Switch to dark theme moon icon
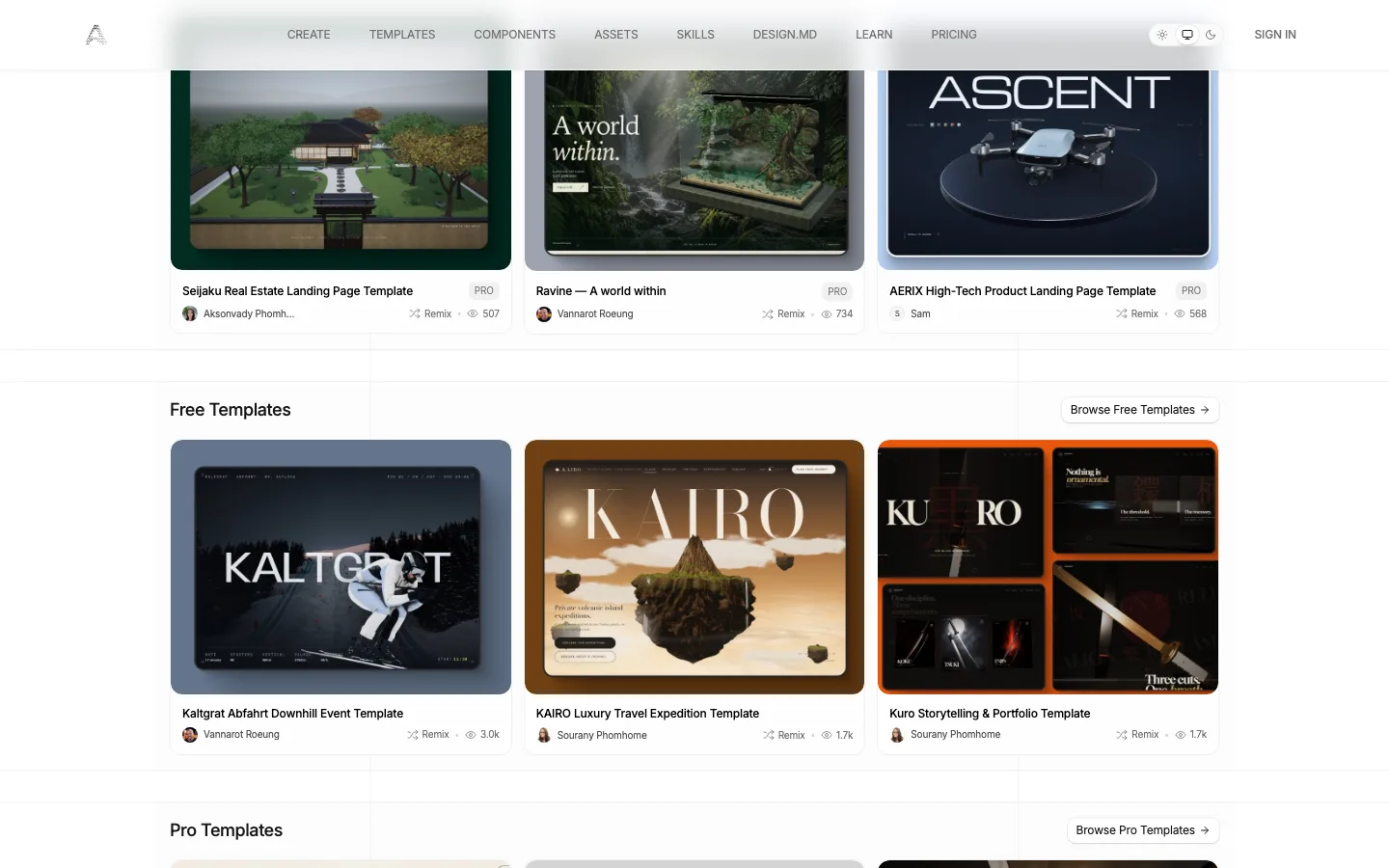 [x=1211, y=35]
